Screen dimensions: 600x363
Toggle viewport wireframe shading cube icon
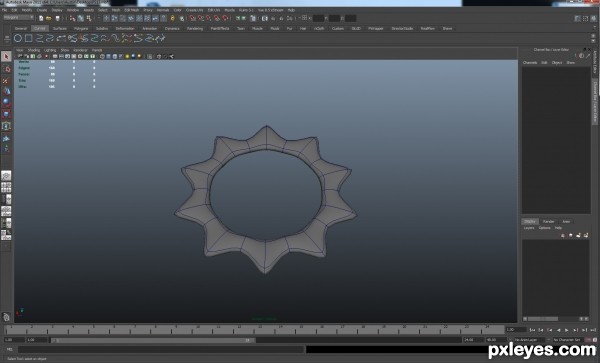(102, 56)
